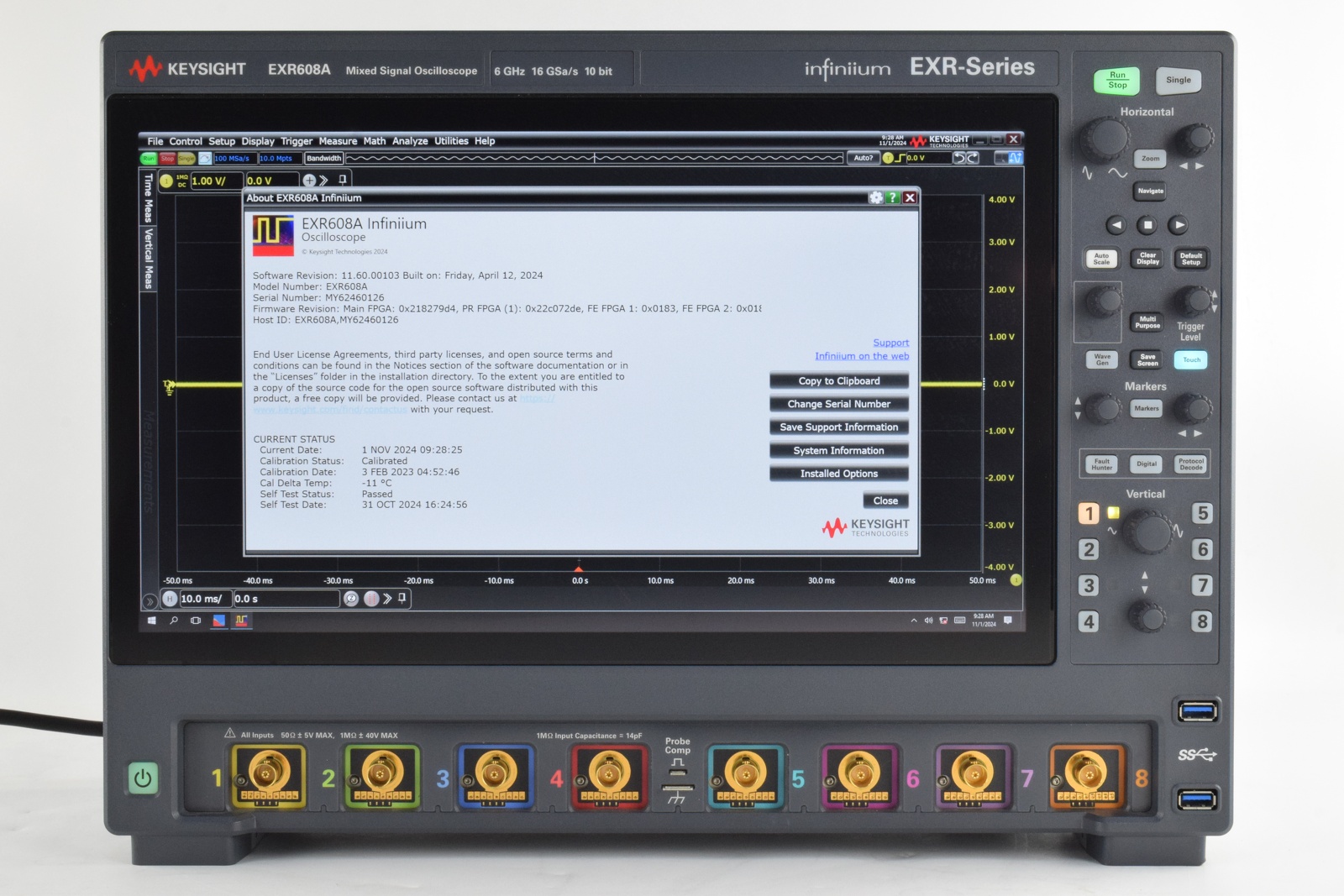Viewport: 1344px width, 896px height.
Task: Click the red on-screen Stop button
Action: click(x=167, y=158)
